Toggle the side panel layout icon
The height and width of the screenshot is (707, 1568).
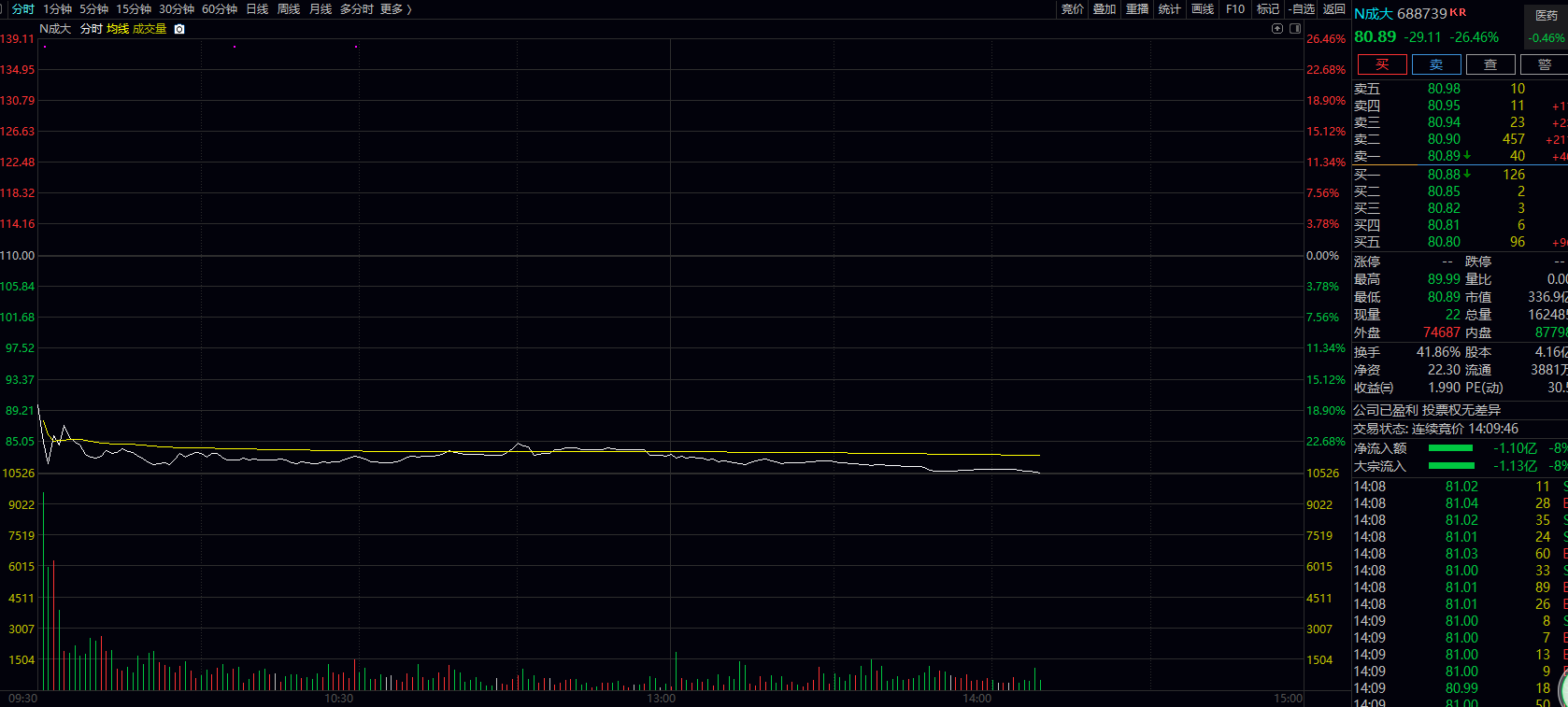tap(1295, 29)
